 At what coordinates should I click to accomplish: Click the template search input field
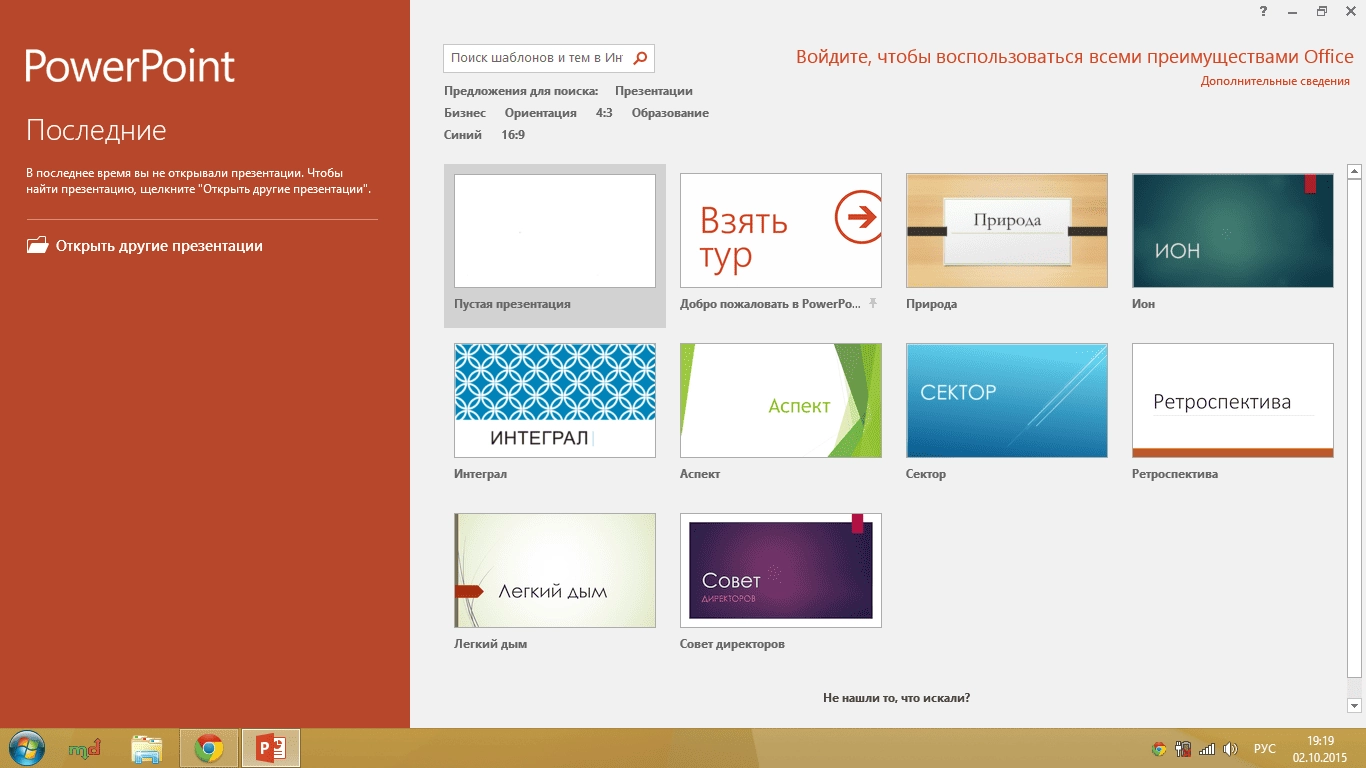pos(538,58)
